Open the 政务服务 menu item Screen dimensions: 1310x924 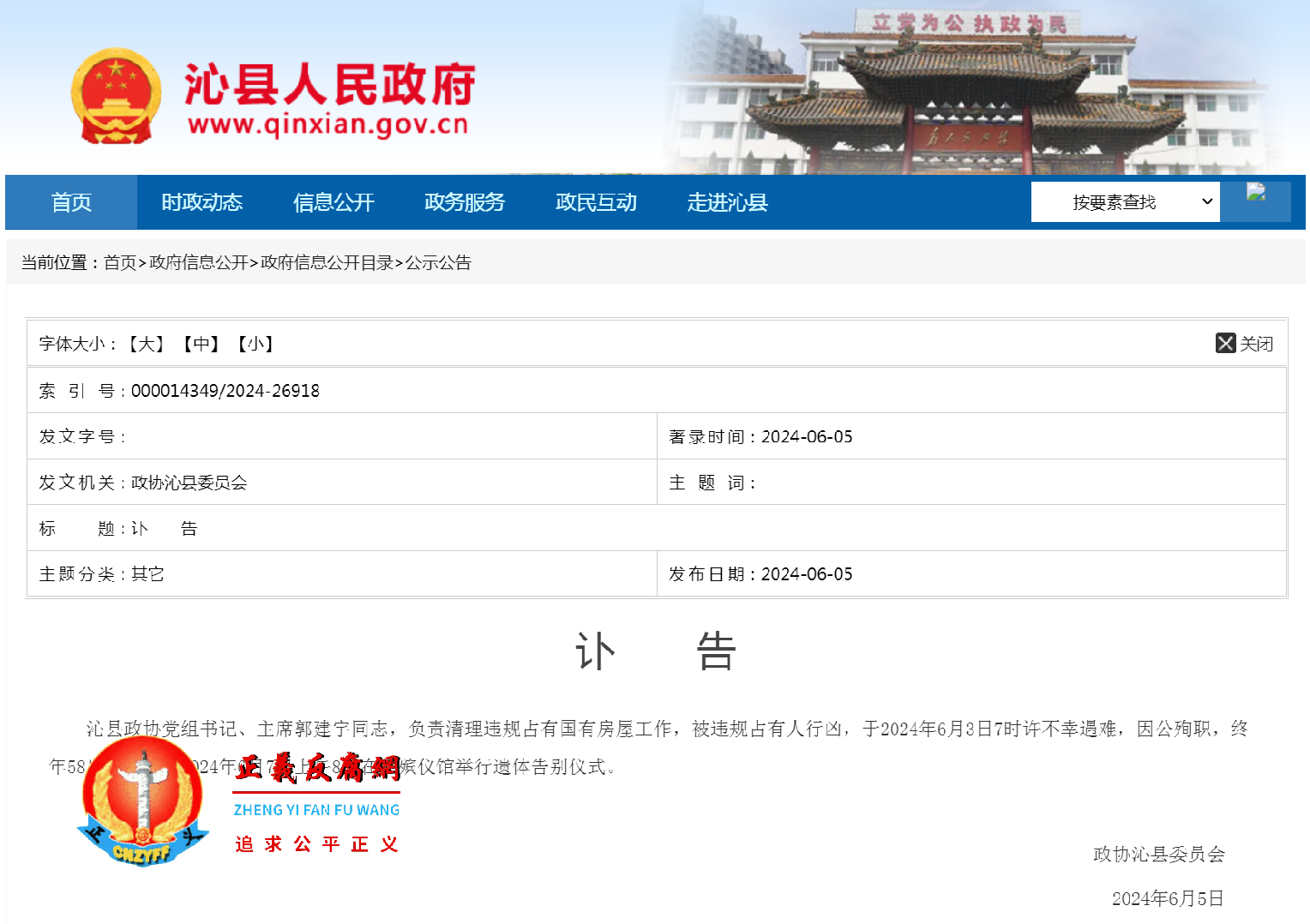pos(464,201)
